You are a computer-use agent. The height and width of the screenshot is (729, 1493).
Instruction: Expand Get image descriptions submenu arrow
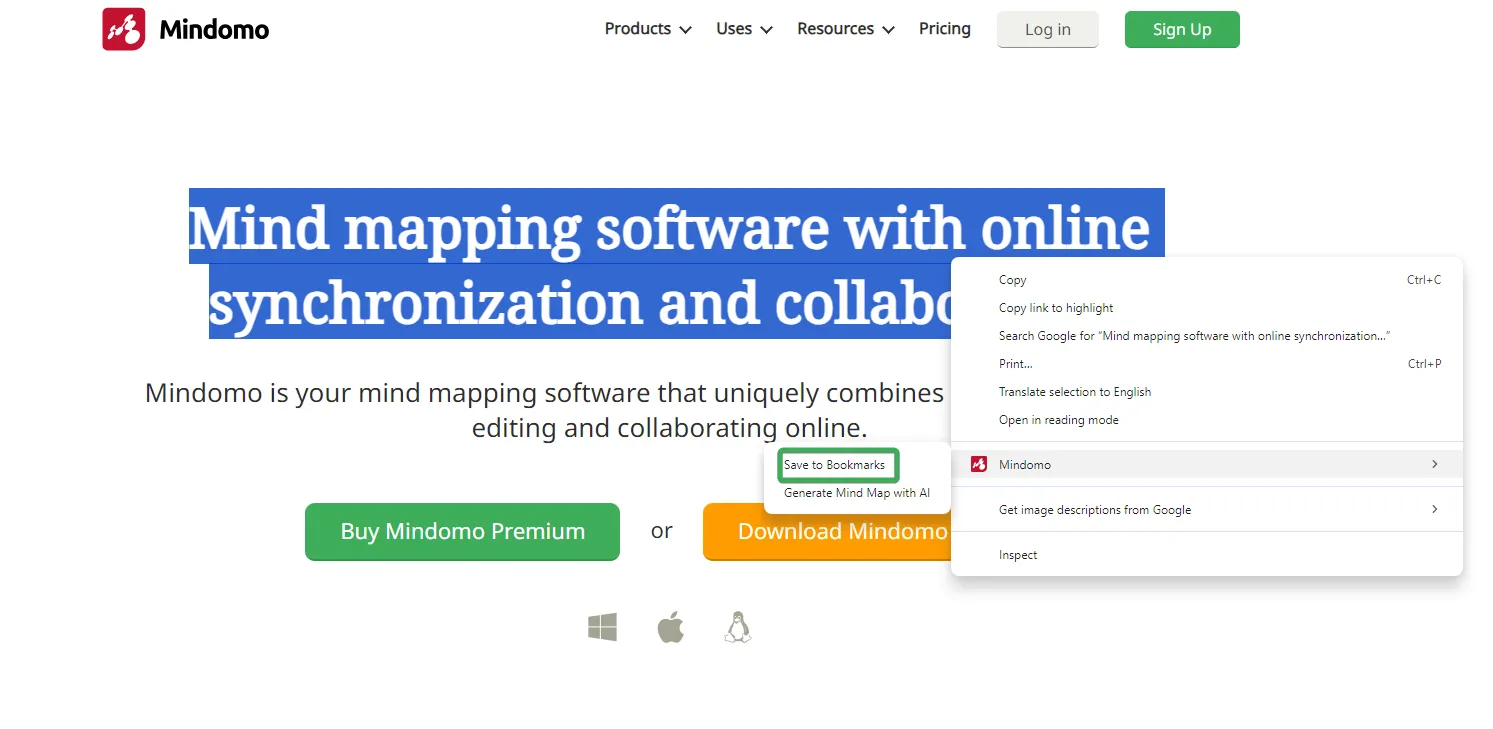(1435, 509)
